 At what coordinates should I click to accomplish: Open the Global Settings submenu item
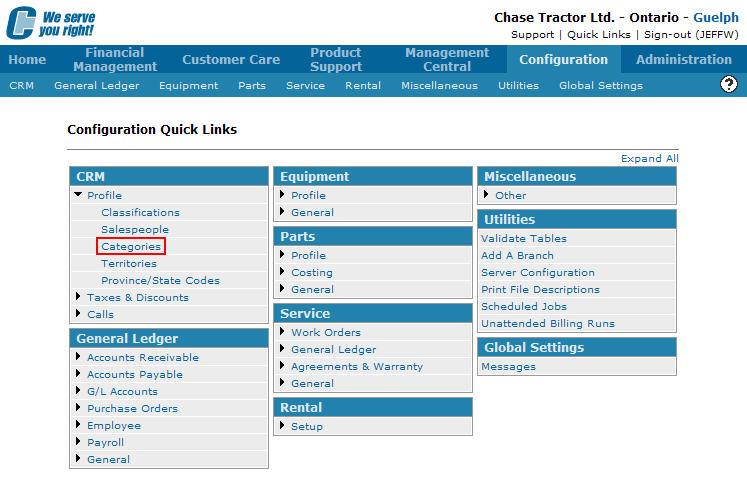click(601, 86)
